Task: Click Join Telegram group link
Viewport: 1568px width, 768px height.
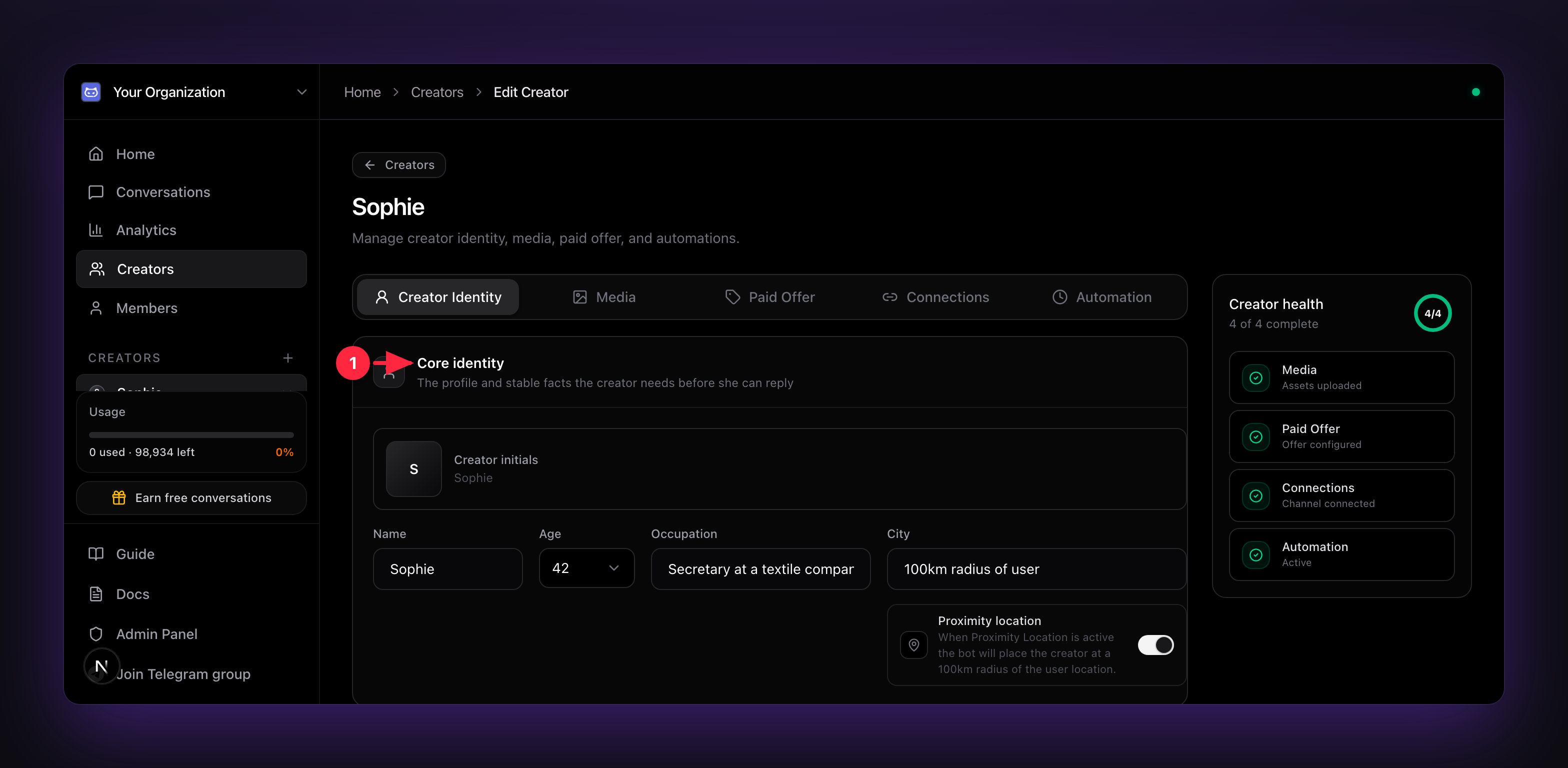Action: 183,674
